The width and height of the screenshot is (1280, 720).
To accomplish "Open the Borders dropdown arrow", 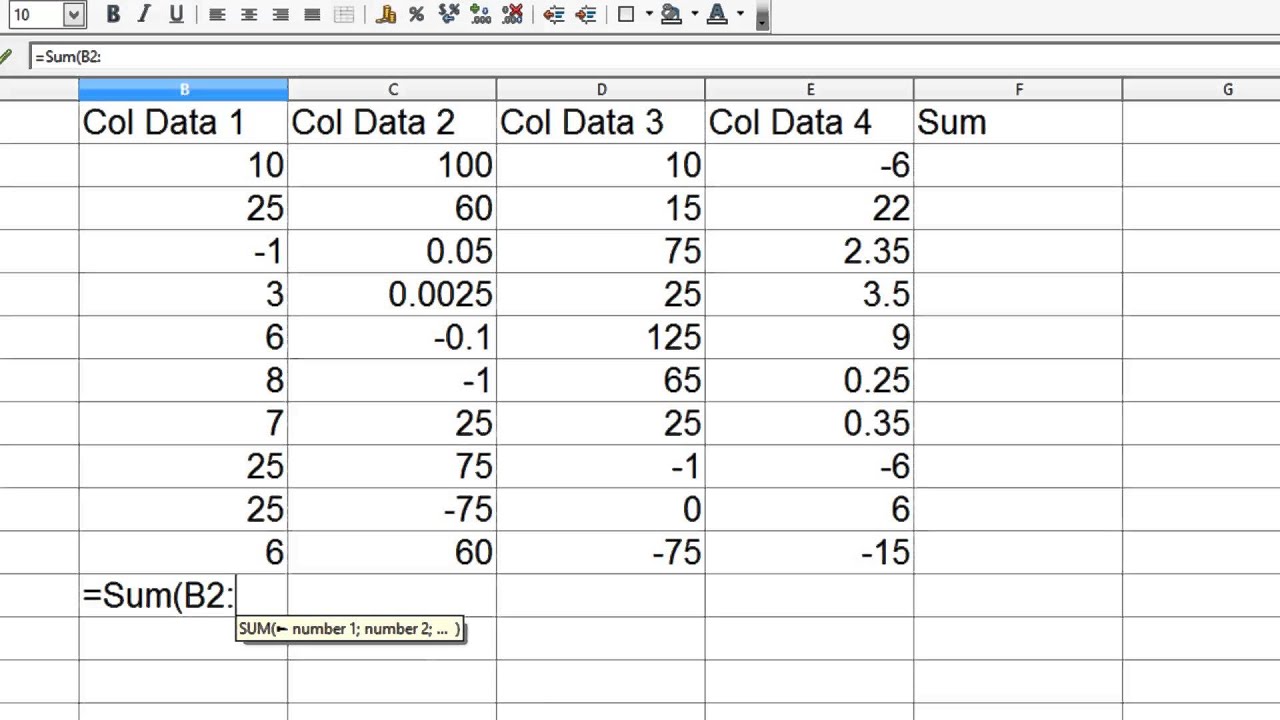I will [x=649, y=14].
